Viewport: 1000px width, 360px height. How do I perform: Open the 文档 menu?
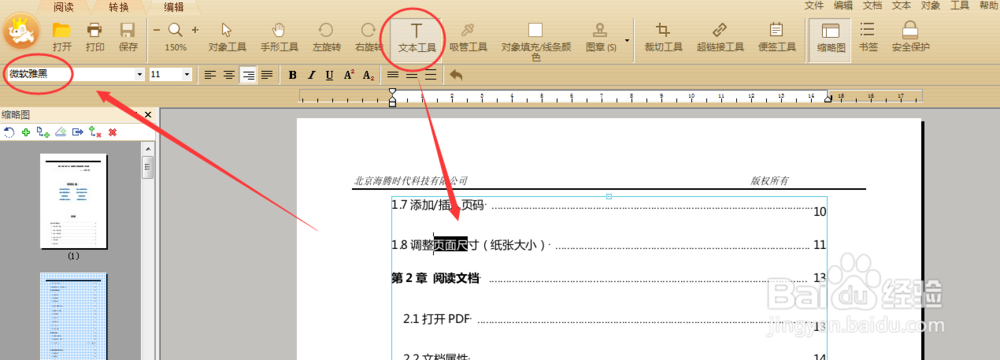[x=872, y=6]
